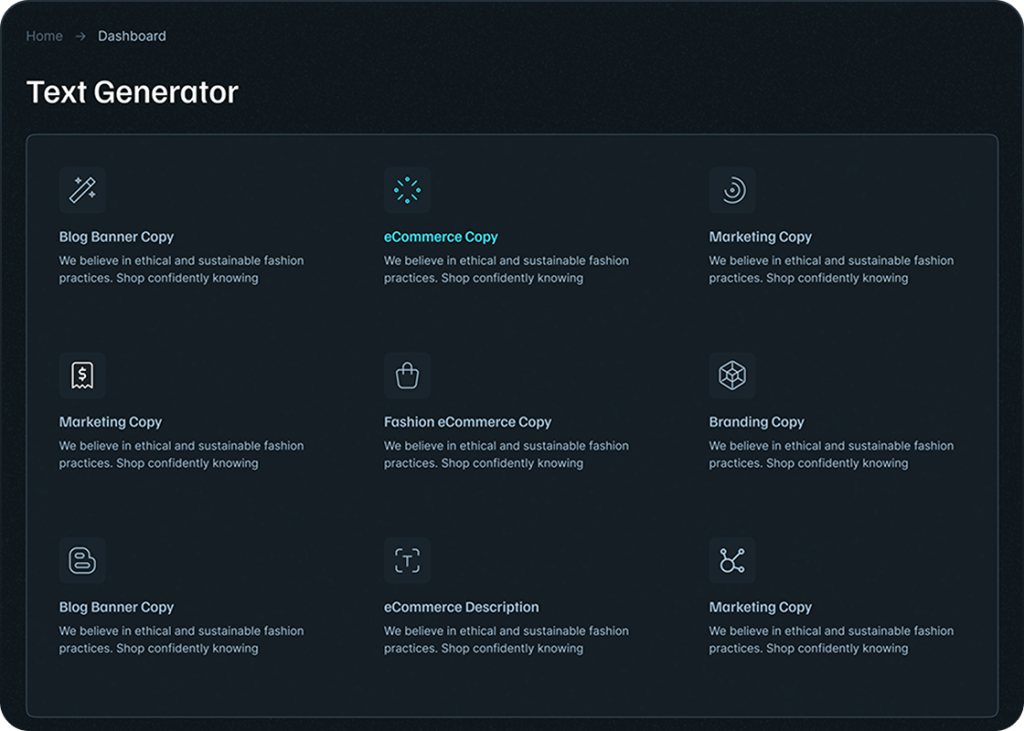Screen dimensions: 1024x731
Task: Click the geometric cube icon above Branding Copy
Action: (732, 375)
